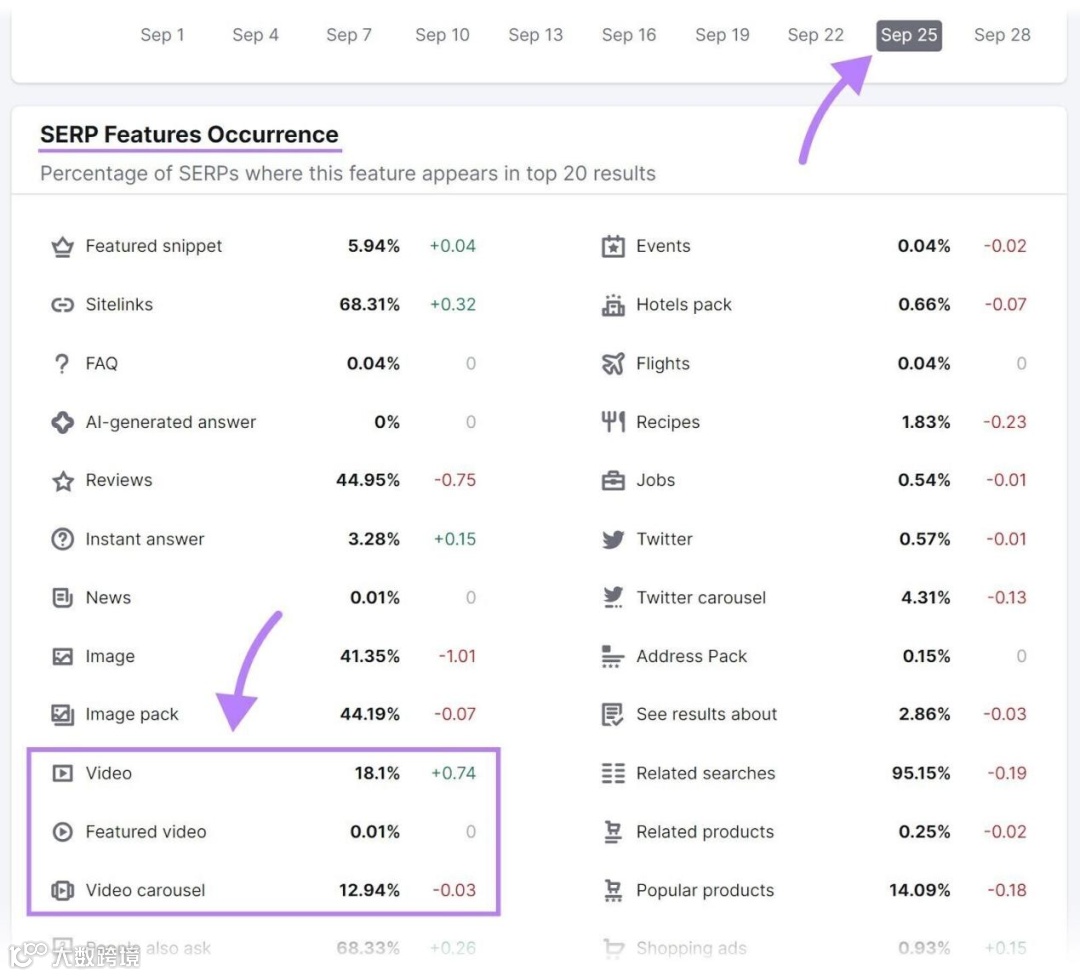Click the Featured snippet crown icon
This screenshot has height=976, width=1080.
[63, 246]
